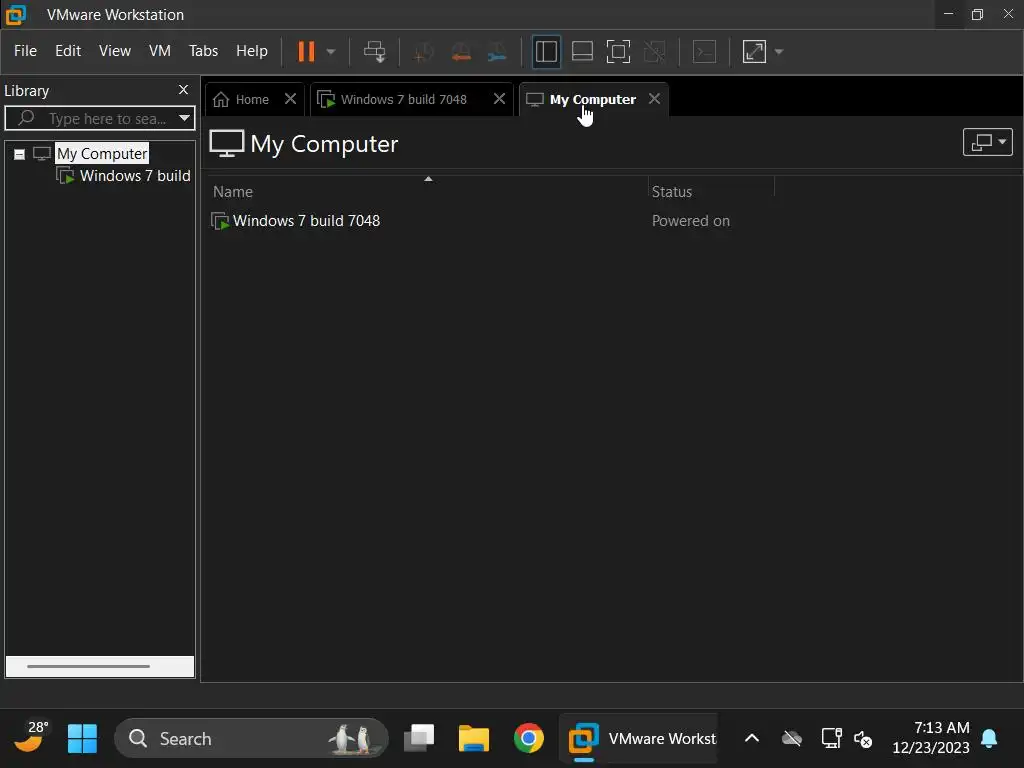Click the Revert to Snapshot toolbar icon
Viewport: 1024px width, 768px height.
461,52
